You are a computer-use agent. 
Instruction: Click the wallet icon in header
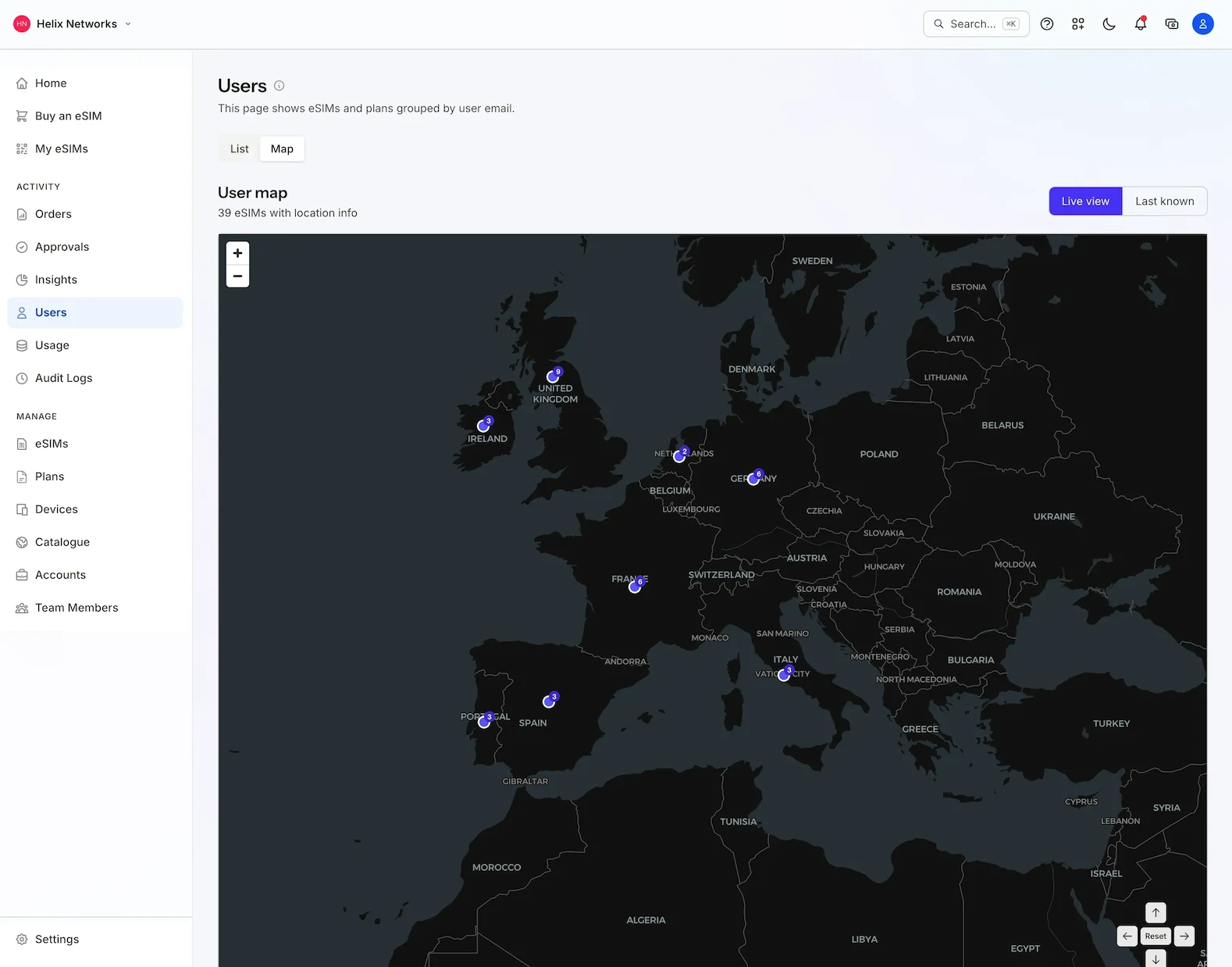1172,24
